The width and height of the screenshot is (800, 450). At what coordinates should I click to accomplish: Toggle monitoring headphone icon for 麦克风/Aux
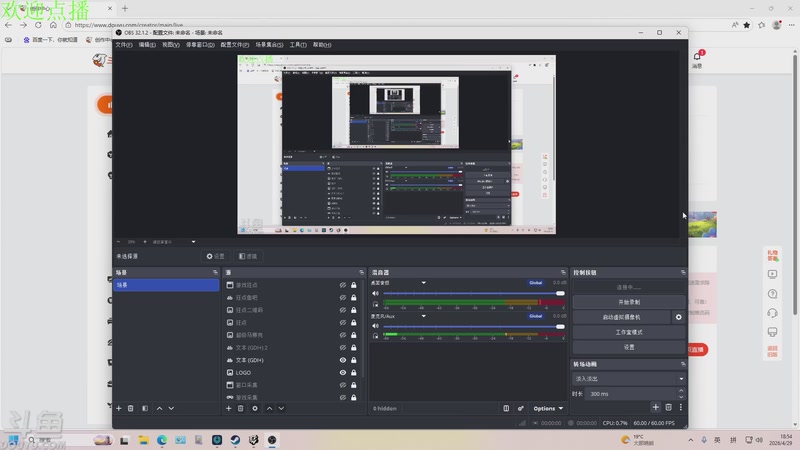click(x=376, y=336)
